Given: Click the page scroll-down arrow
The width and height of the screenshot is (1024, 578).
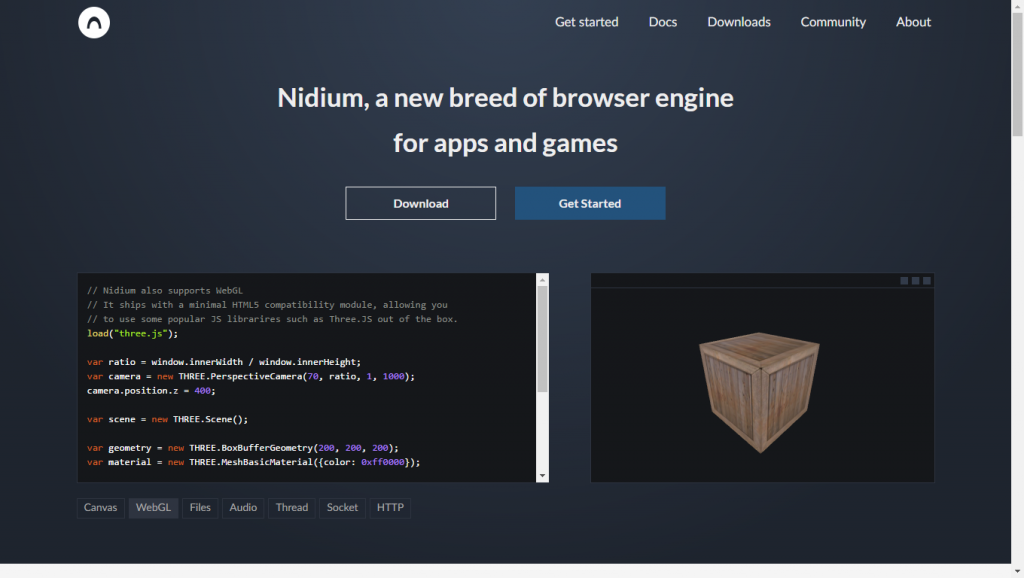Looking at the screenshot, I should coord(1017,571).
